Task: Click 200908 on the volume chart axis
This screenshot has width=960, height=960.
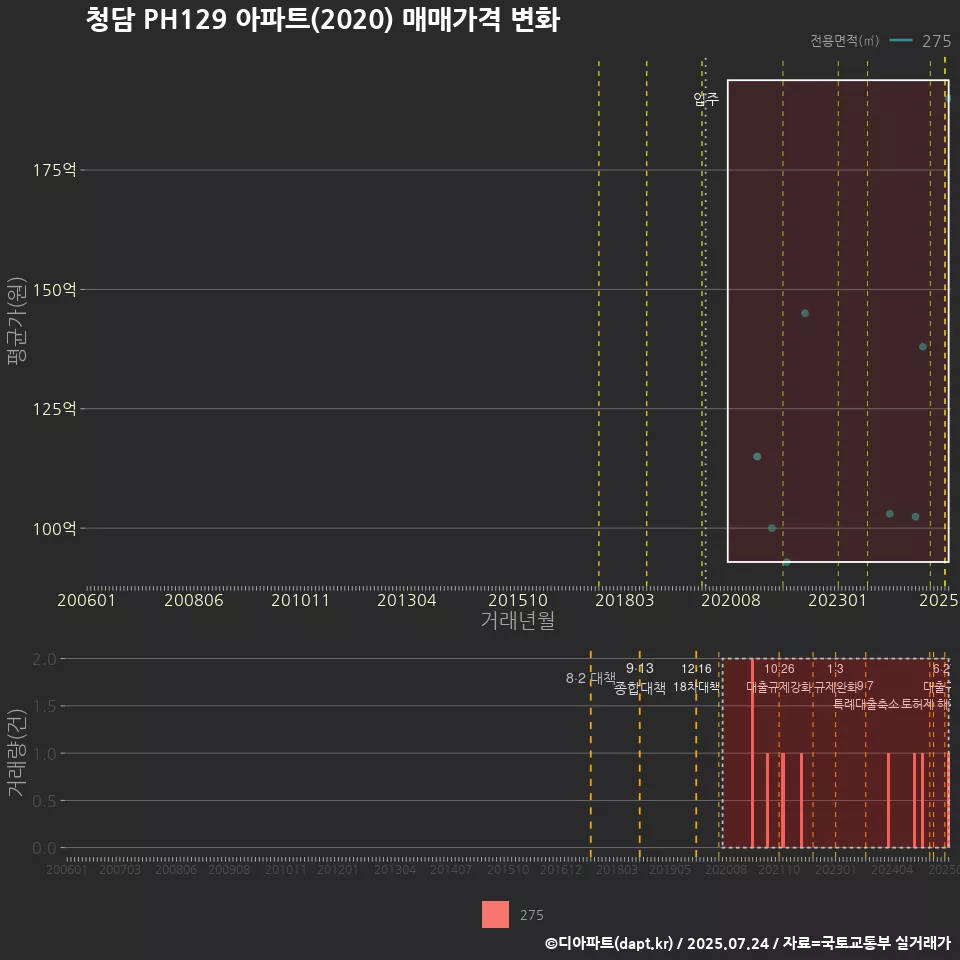Action: pos(229,869)
